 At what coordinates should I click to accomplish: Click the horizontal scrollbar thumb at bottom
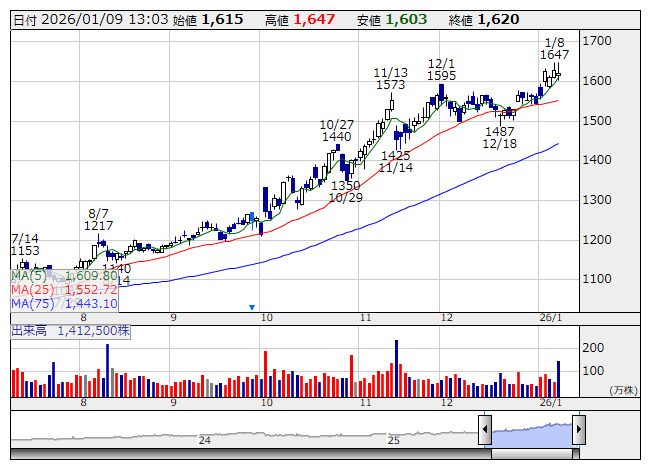[x=535, y=454]
